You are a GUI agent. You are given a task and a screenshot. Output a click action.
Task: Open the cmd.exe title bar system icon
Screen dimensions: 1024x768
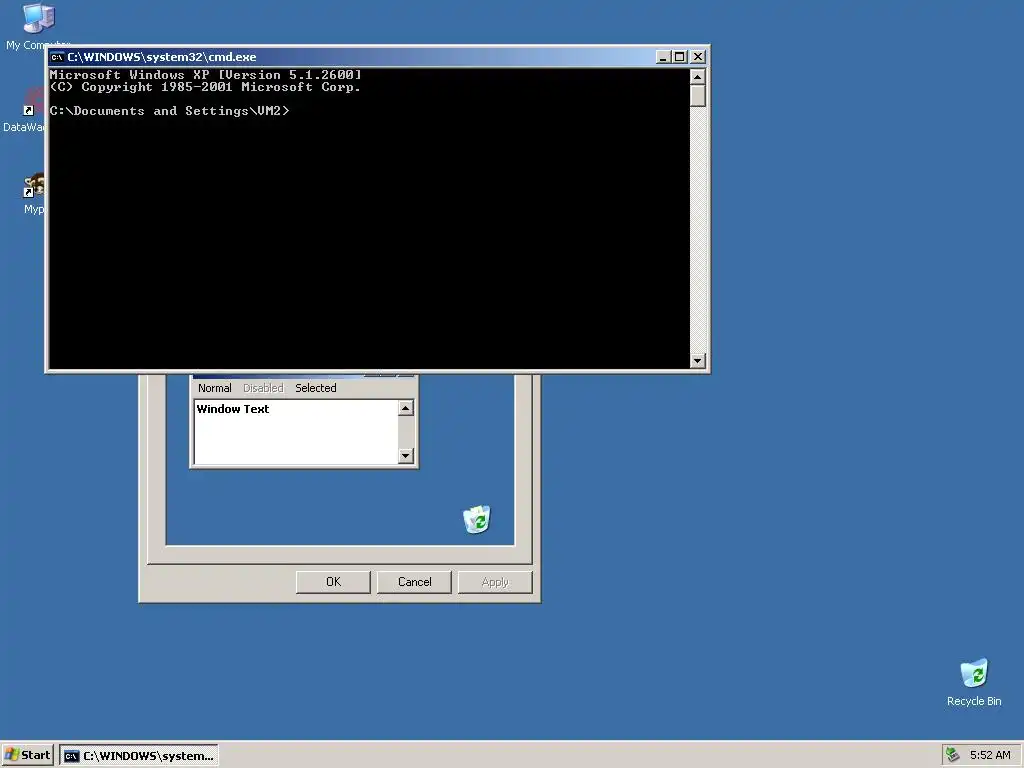[x=57, y=57]
